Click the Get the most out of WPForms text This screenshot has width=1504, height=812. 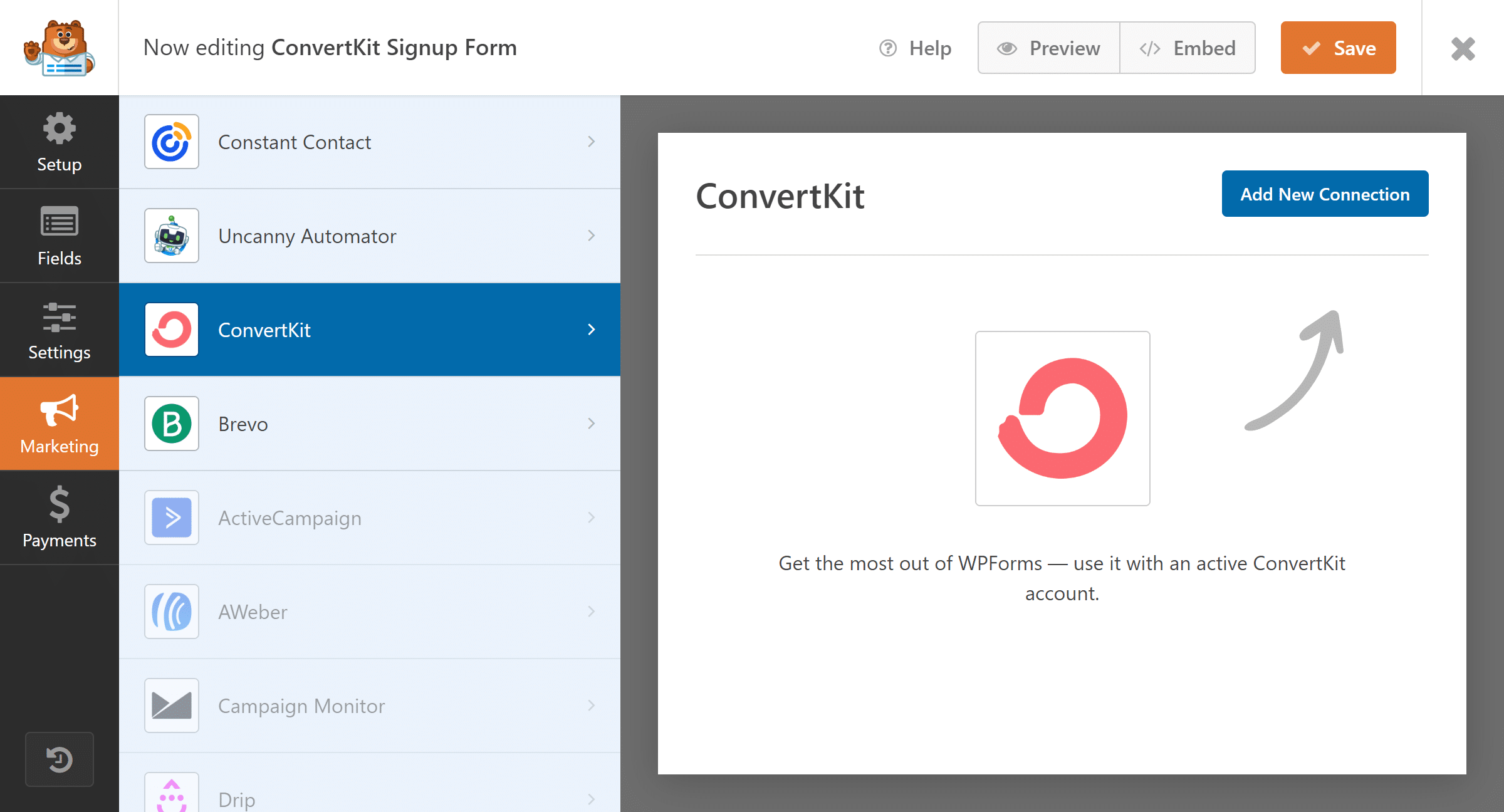pos(1062,578)
